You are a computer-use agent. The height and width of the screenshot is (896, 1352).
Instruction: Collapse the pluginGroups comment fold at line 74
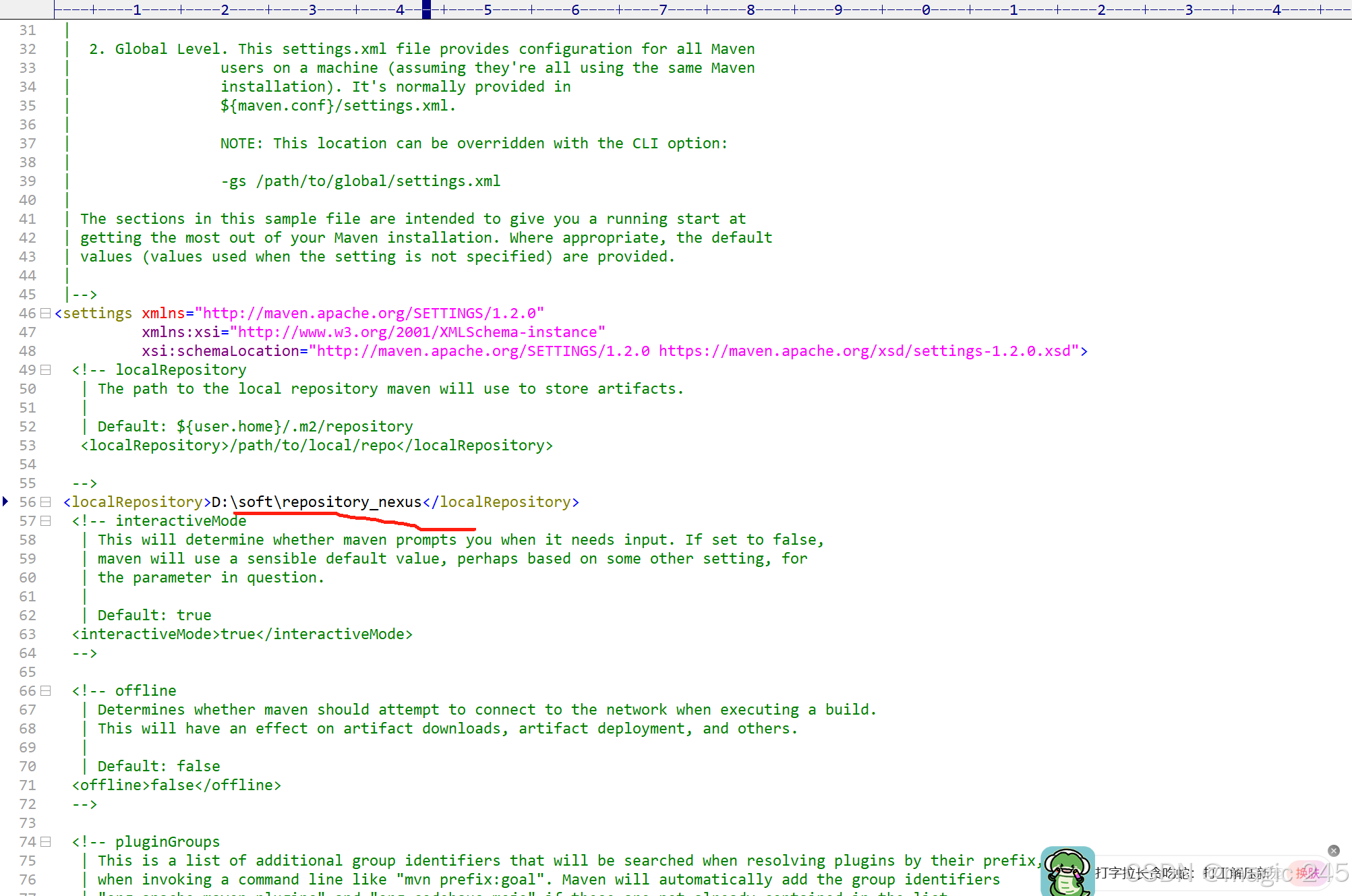(x=45, y=841)
